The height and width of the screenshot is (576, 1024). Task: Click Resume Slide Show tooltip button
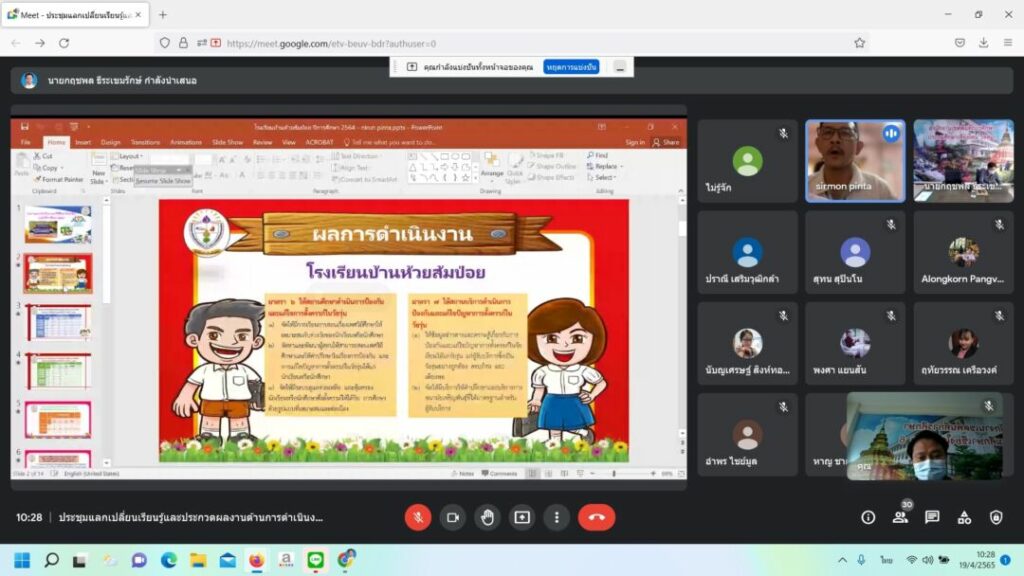(x=163, y=181)
